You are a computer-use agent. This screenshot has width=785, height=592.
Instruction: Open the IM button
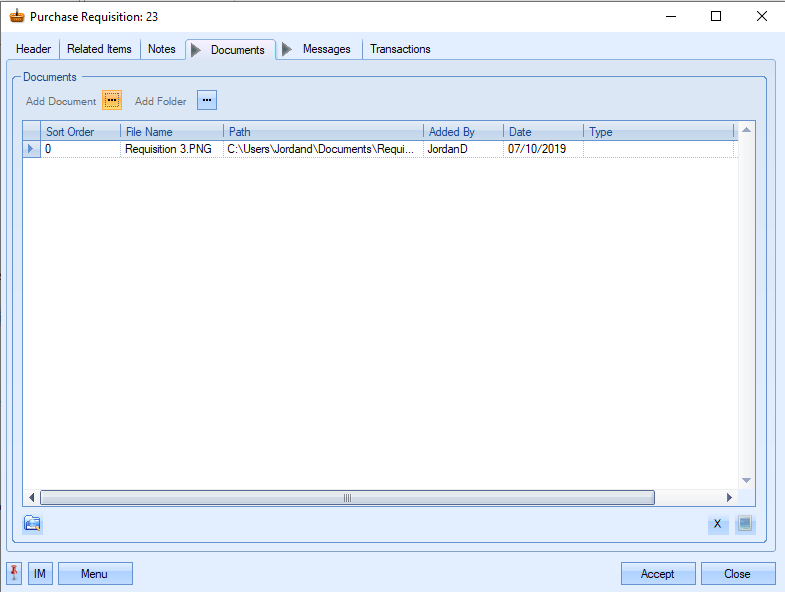pos(40,573)
